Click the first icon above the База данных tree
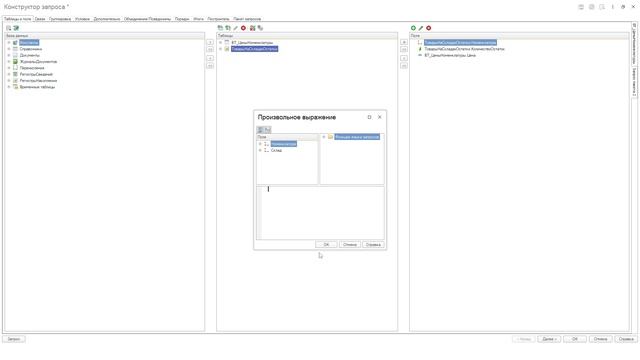 tap(9, 28)
